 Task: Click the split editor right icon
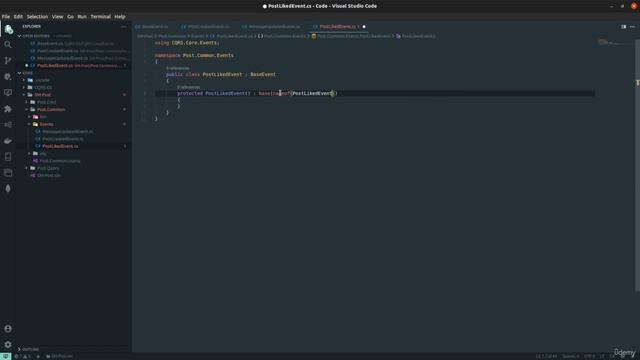623,27
